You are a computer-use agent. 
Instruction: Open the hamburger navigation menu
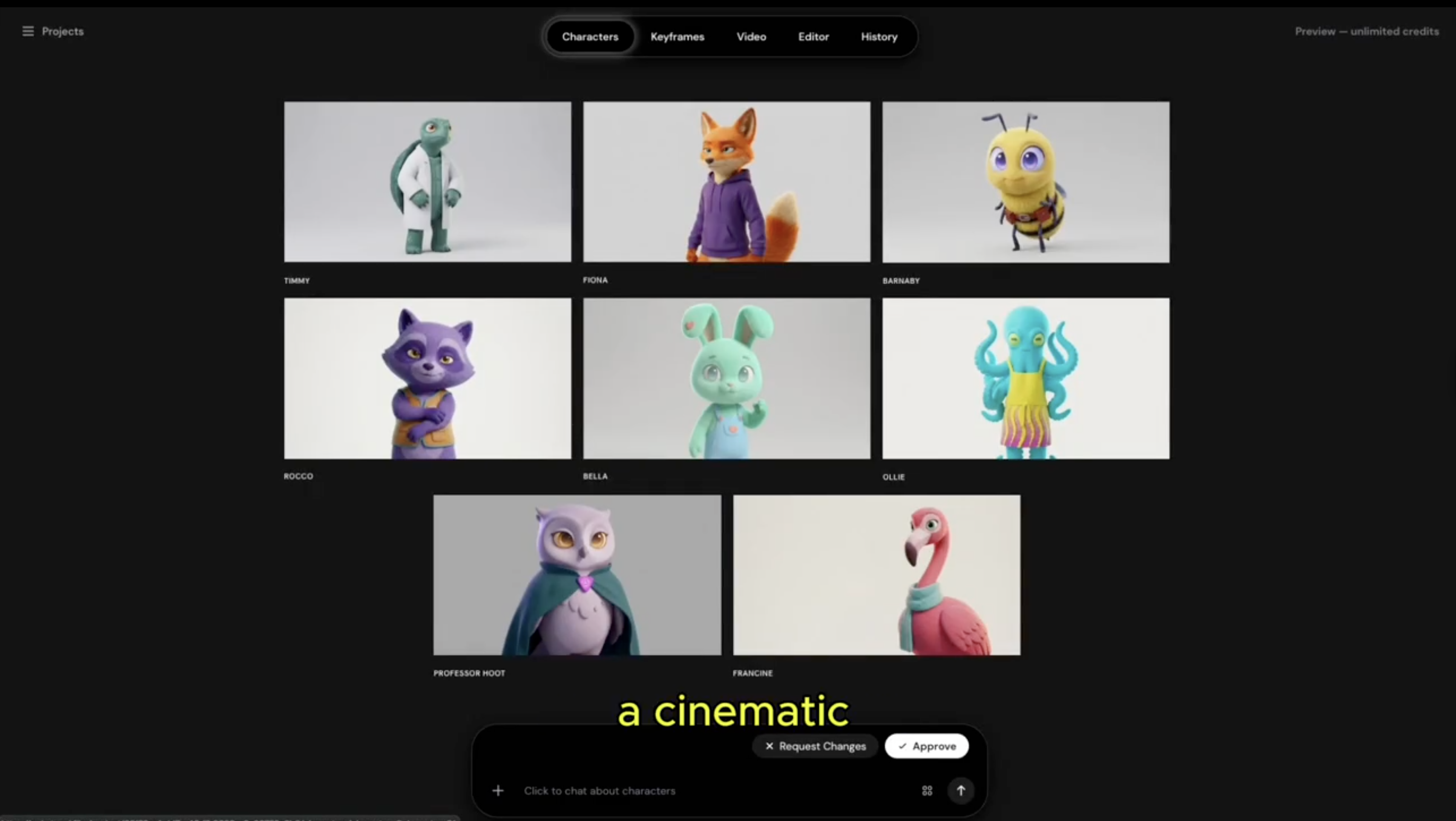pos(27,31)
